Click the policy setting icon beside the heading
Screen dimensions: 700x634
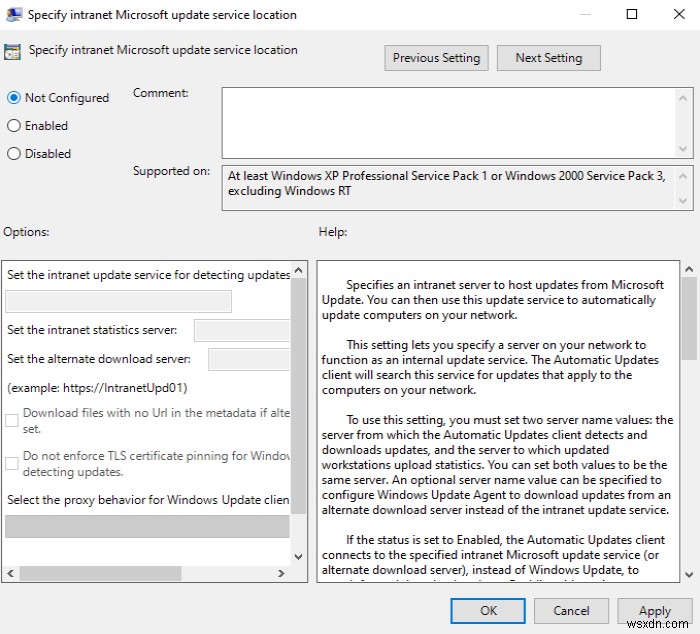click(12, 52)
